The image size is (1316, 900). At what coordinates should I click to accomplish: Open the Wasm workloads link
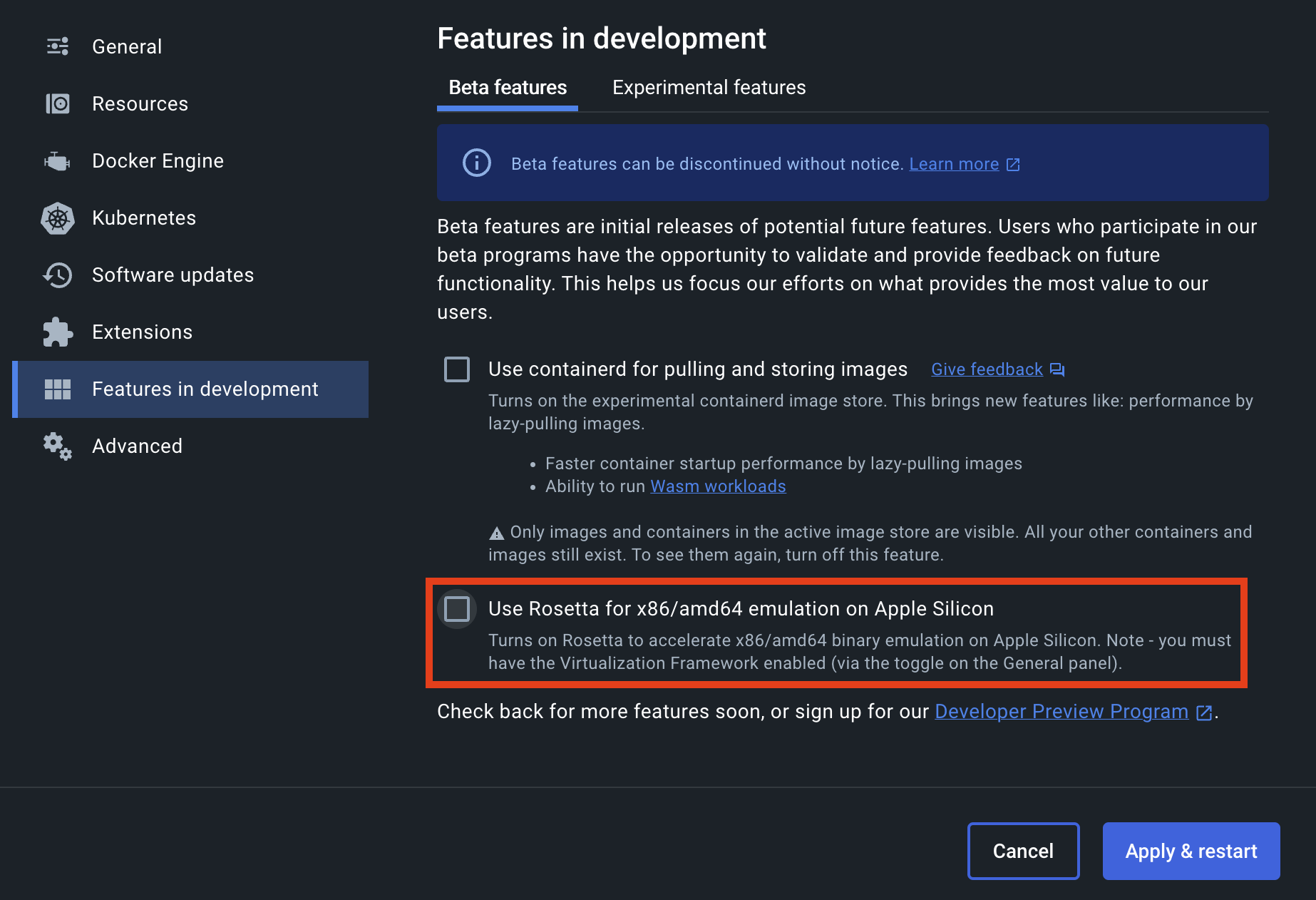click(718, 486)
